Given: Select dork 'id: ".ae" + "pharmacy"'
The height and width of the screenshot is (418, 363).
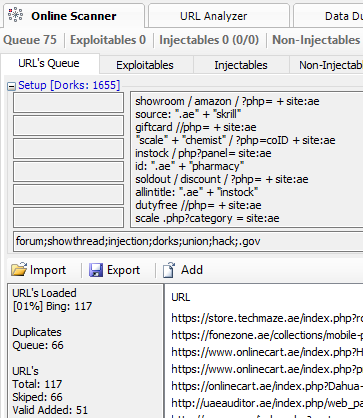Looking at the screenshot, I should (x=190, y=166).
